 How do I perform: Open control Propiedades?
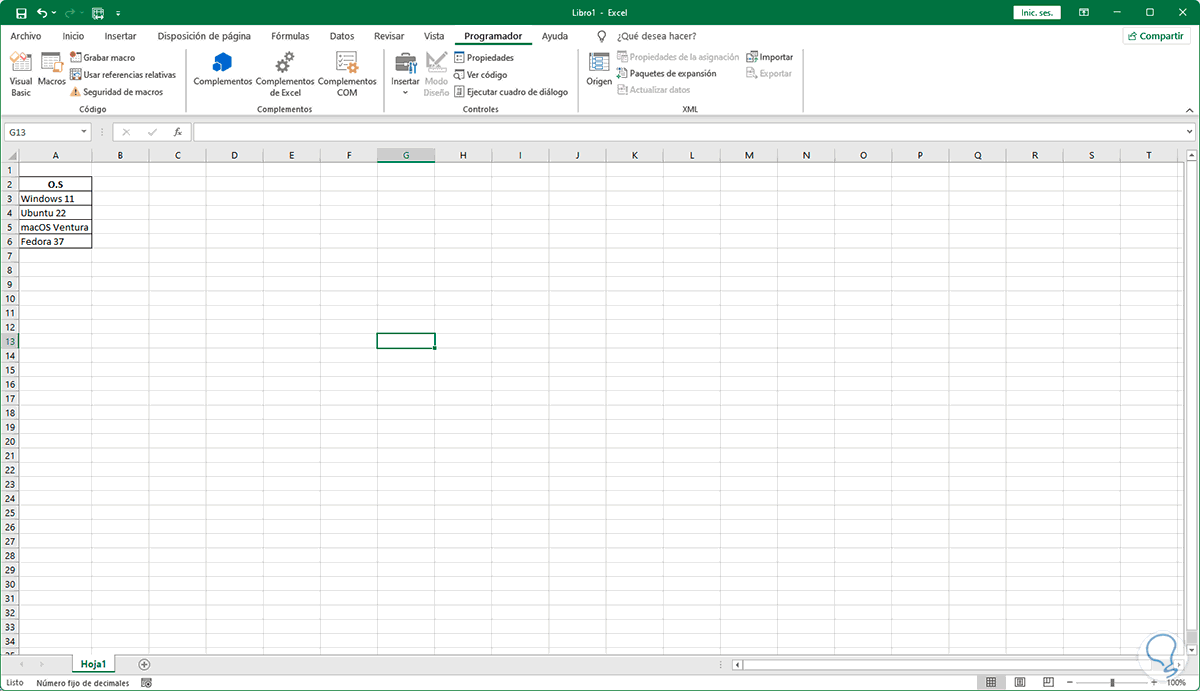[483, 58]
